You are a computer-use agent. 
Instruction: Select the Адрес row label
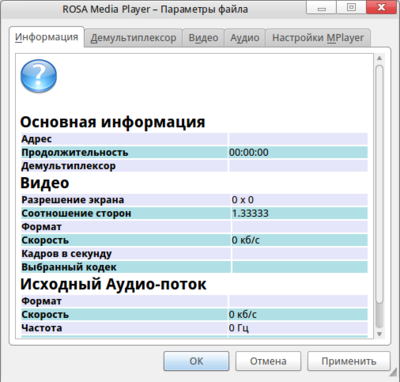click(37, 139)
